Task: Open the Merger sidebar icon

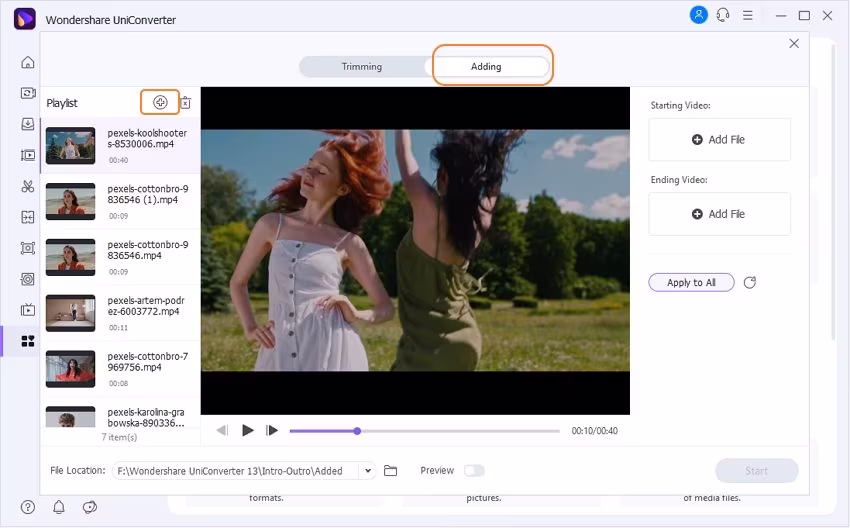Action: (x=28, y=217)
